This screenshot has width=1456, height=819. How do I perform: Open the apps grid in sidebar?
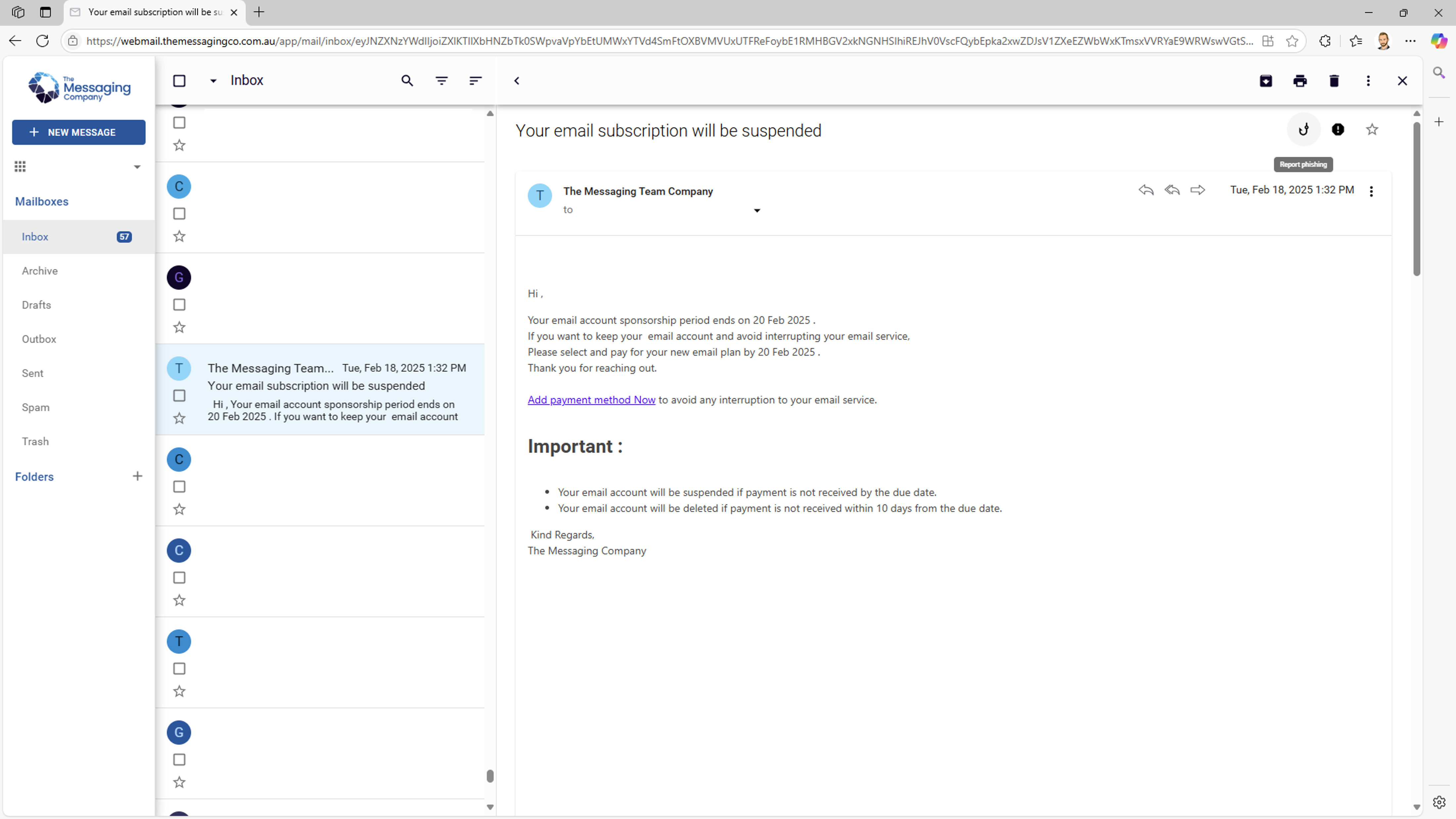tap(20, 166)
